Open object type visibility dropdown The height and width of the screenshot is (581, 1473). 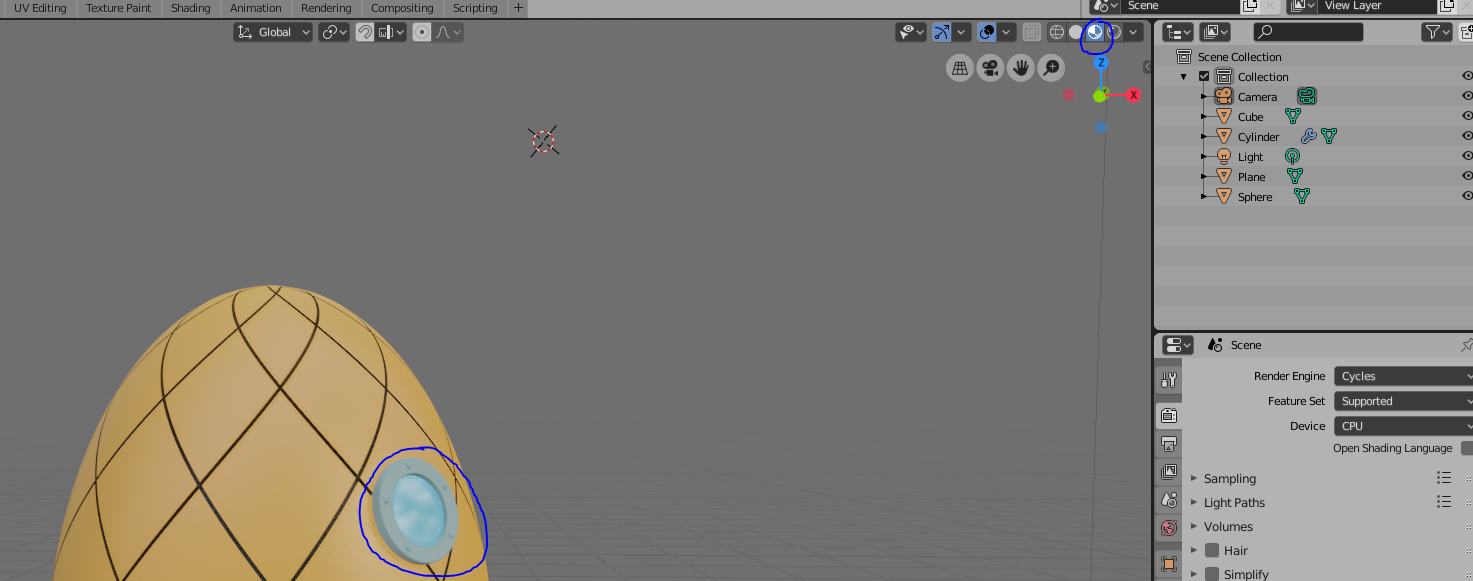(911, 32)
